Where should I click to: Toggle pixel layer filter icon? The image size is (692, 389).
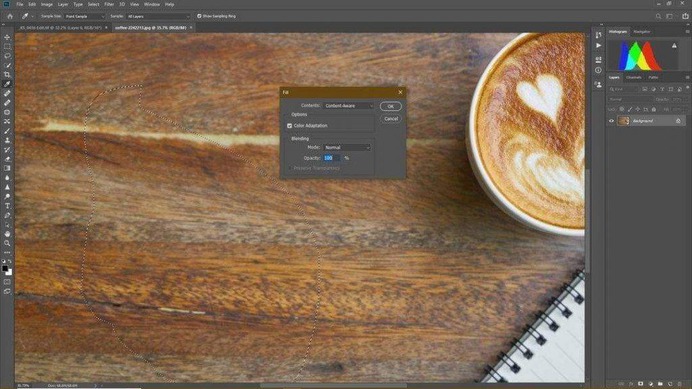(x=645, y=89)
